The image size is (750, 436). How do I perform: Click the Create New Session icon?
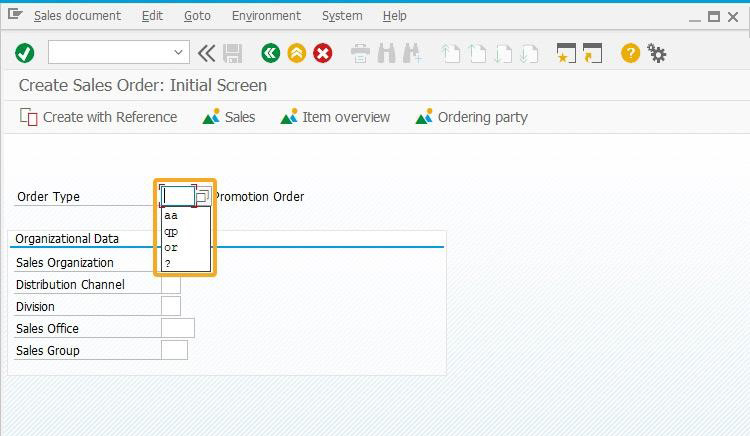point(566,53)
